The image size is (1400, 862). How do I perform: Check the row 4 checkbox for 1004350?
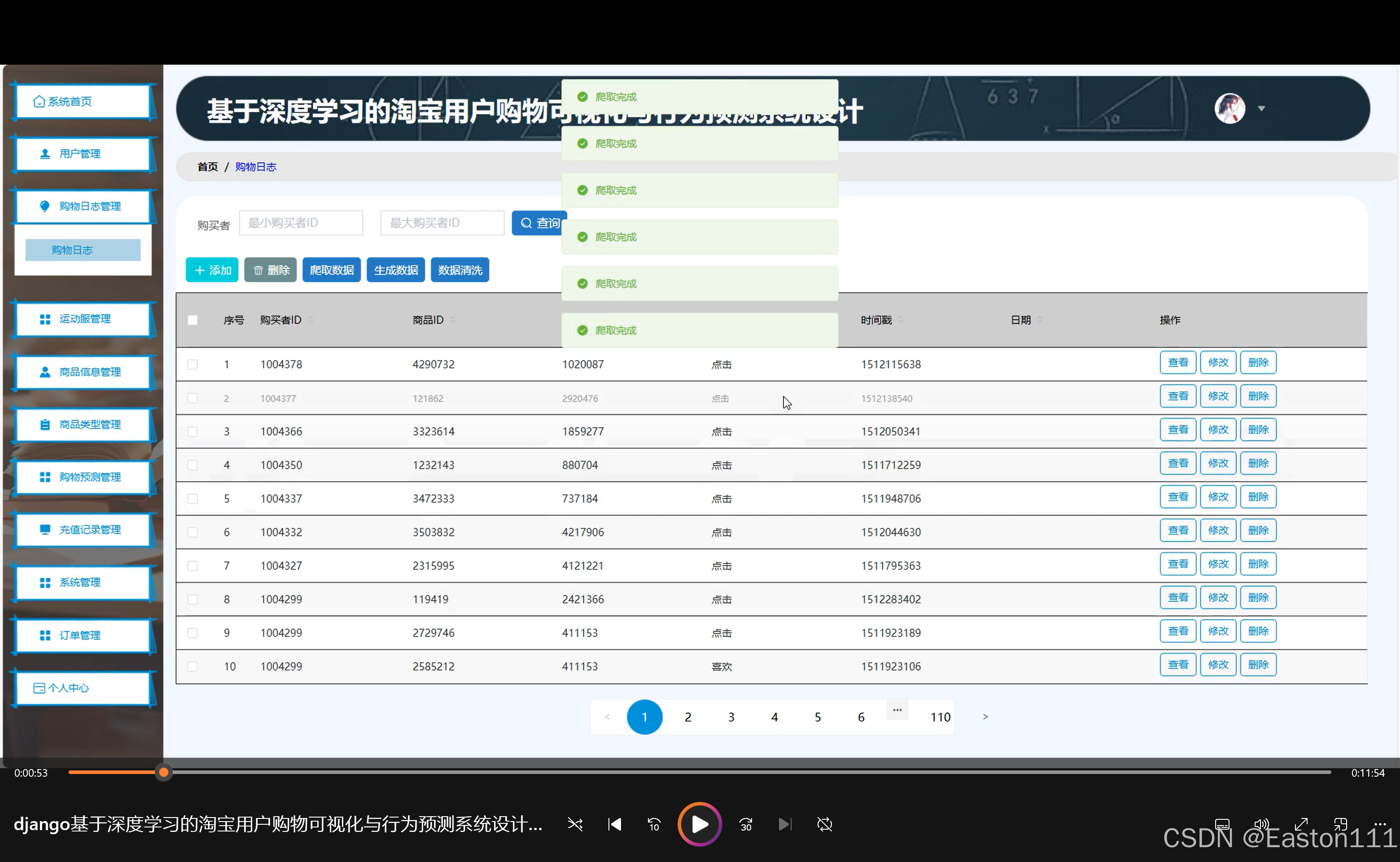tap(192, 465)
